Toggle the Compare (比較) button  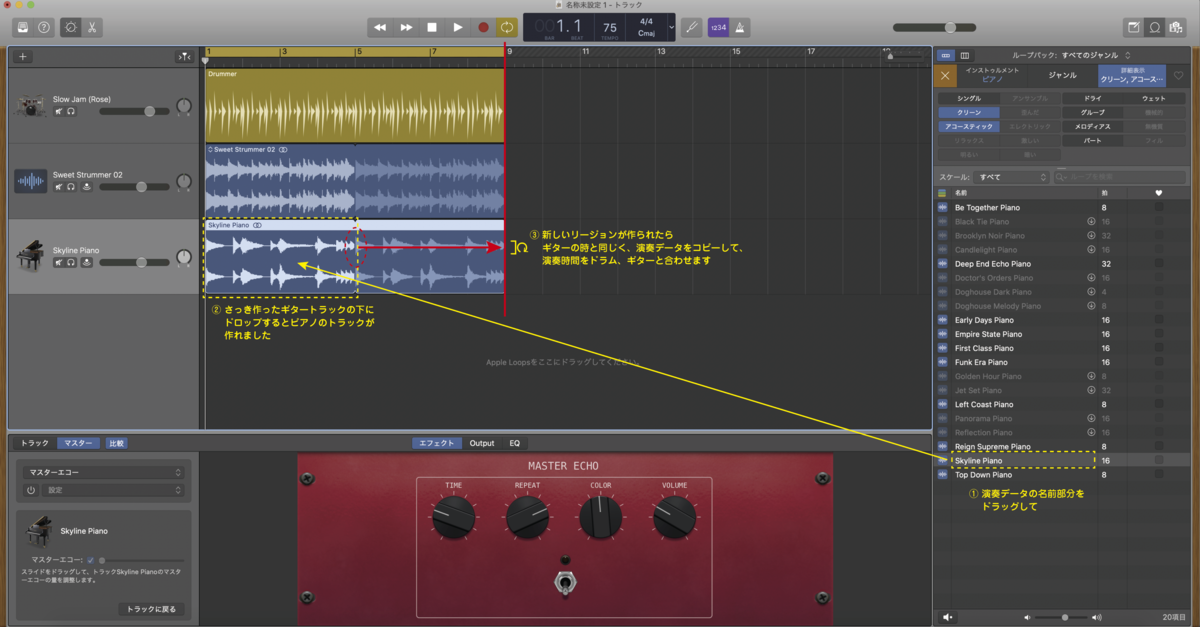coord(117,443)
